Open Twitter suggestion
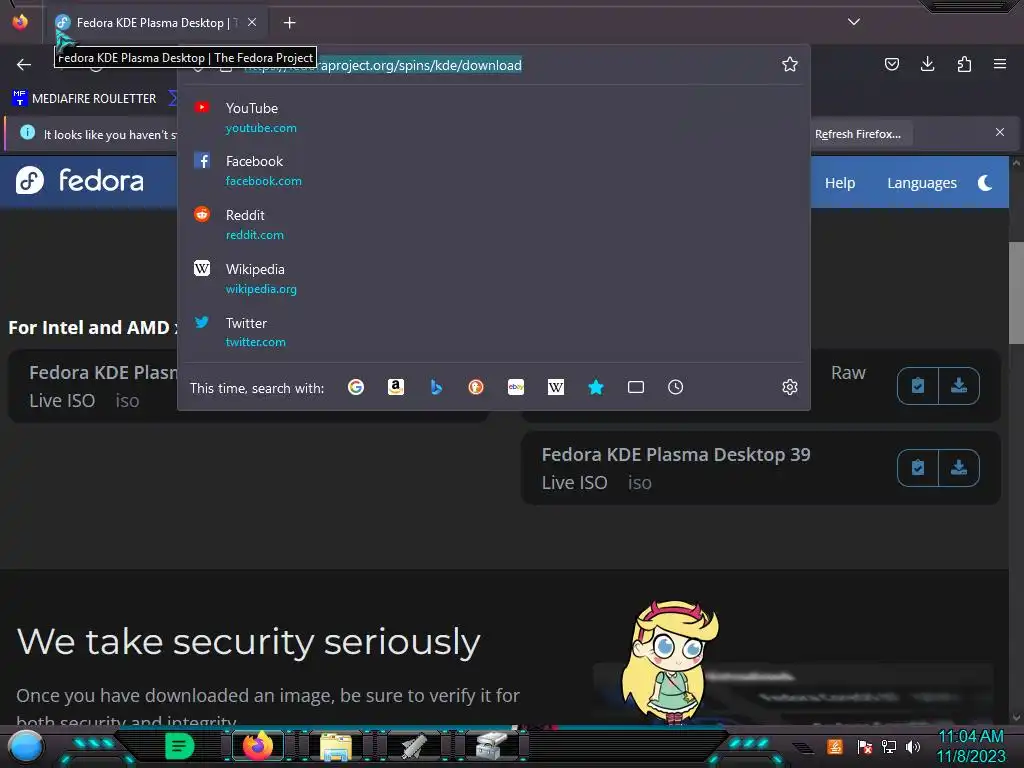The height and width of the screenshot is (768, 1024). click(x=494, y=332)
